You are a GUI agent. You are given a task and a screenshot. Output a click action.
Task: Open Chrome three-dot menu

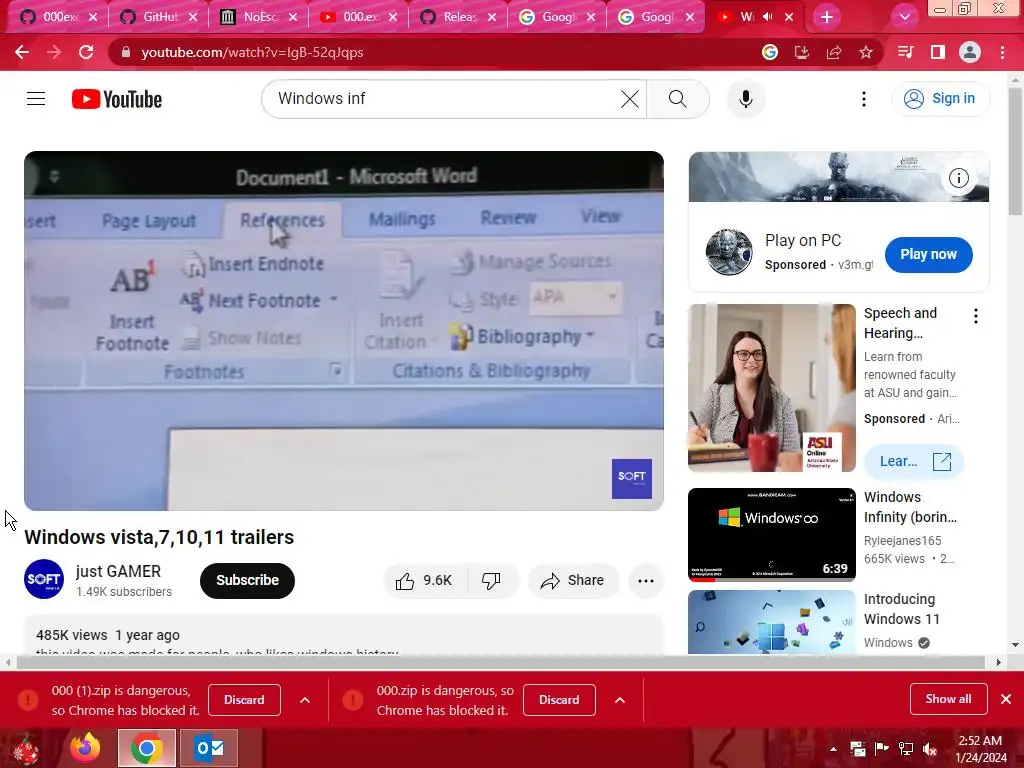(1002, 52)
